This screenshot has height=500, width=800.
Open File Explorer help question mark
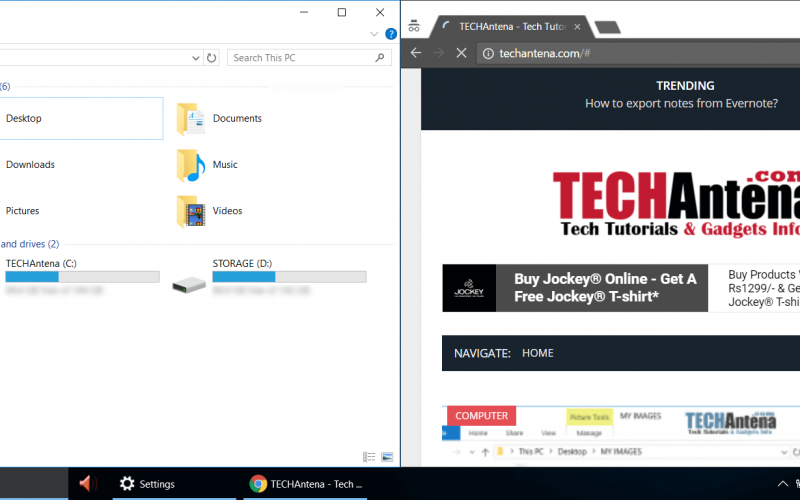pos(391,34)
